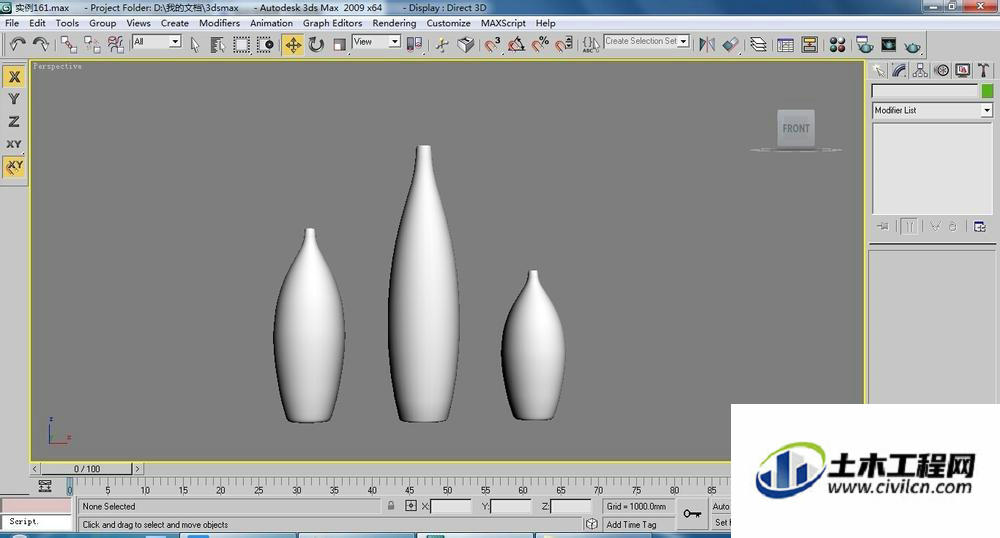Screen dimensions: 1000x538
Task: Switch to the Hierarchy panel tab
Action: tap(920, 71)
